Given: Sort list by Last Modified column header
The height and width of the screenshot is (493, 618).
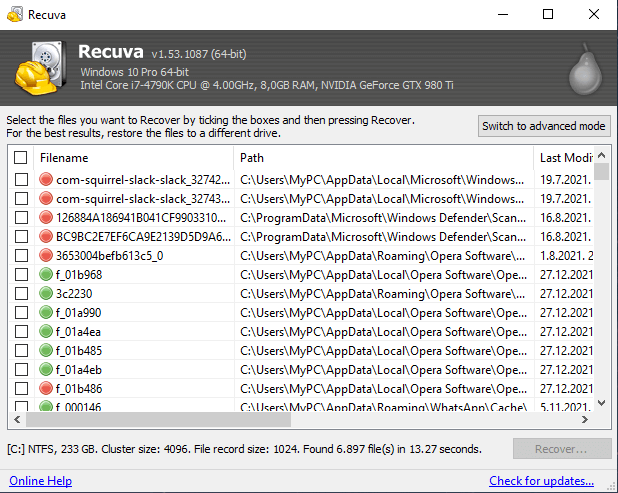Looking at the screenshot, I should 564,158.
